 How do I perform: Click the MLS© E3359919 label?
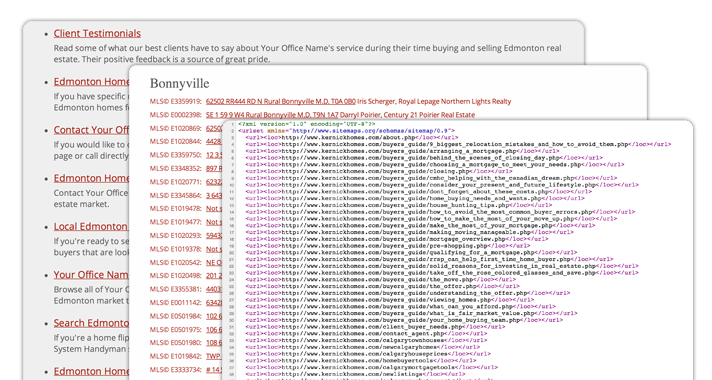[x=176, y=101]
